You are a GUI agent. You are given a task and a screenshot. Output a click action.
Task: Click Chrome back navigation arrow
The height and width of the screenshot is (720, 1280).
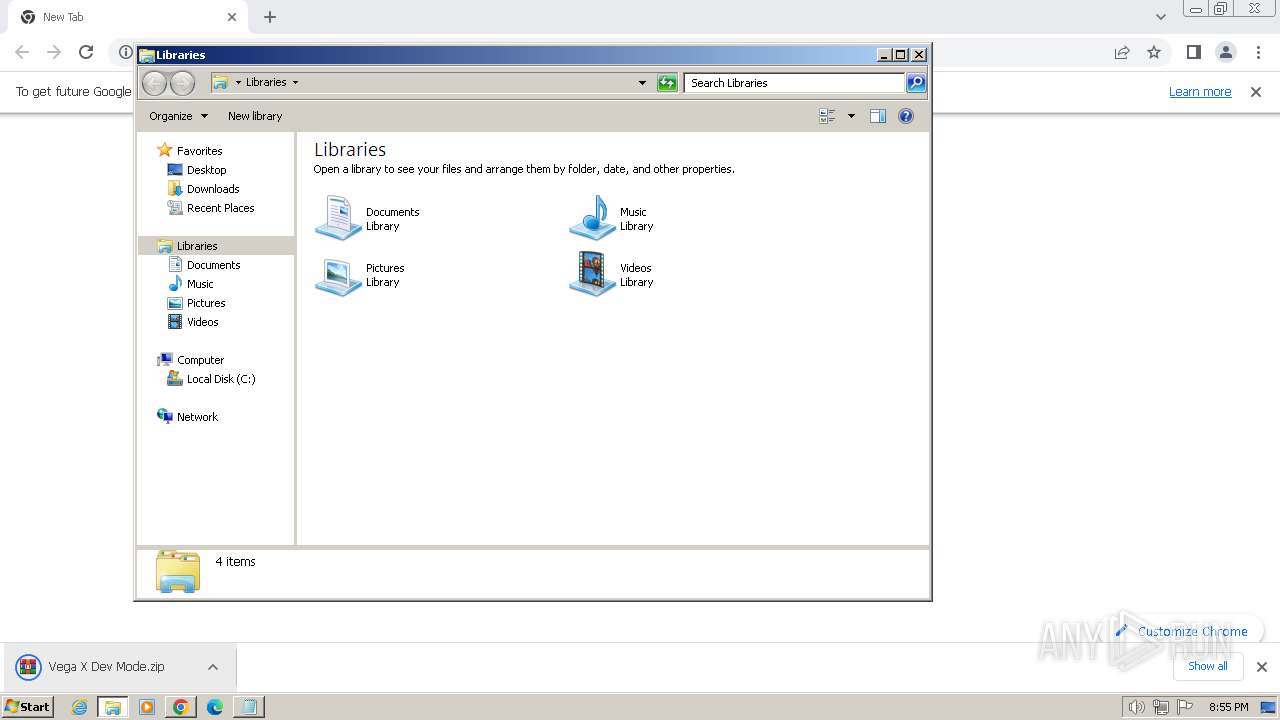[x=22, y=52]
